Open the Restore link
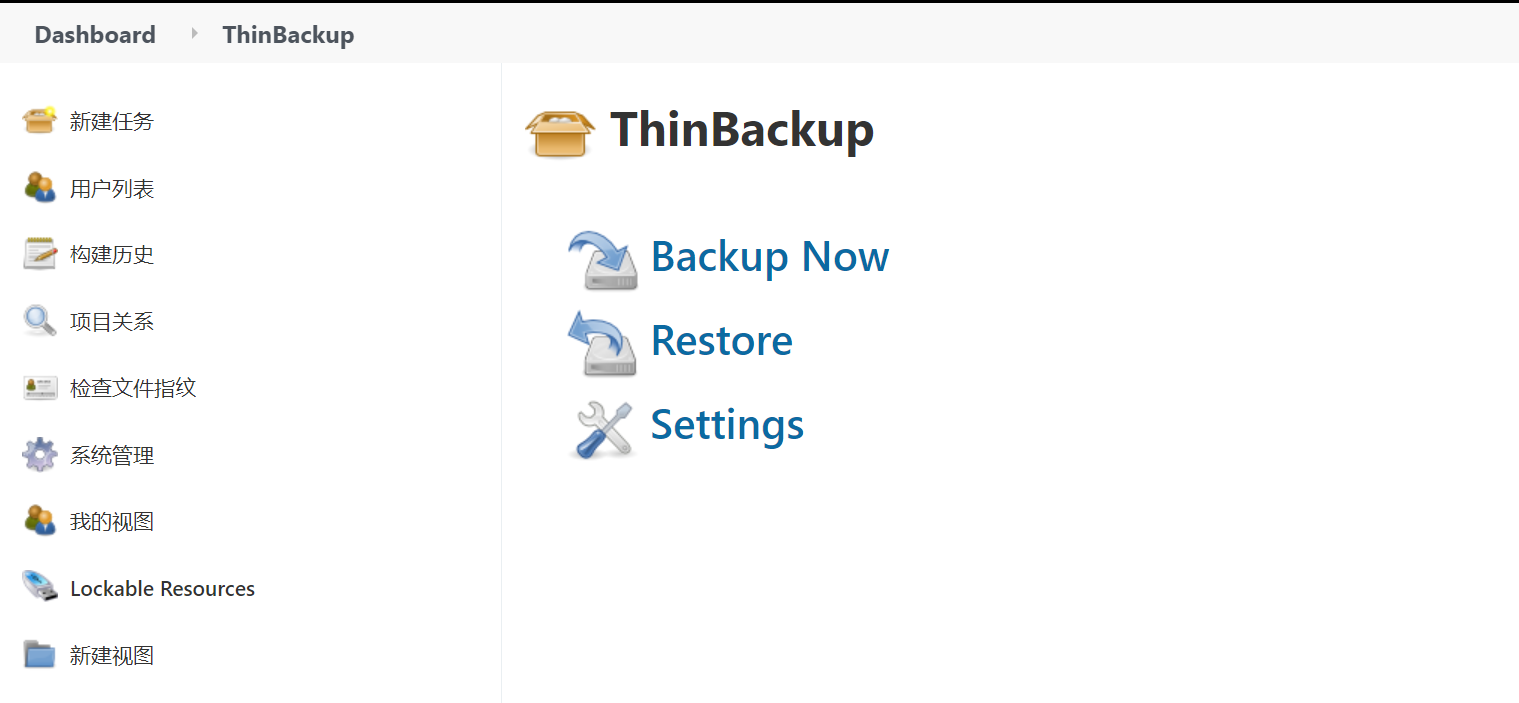 coord(722,340)
